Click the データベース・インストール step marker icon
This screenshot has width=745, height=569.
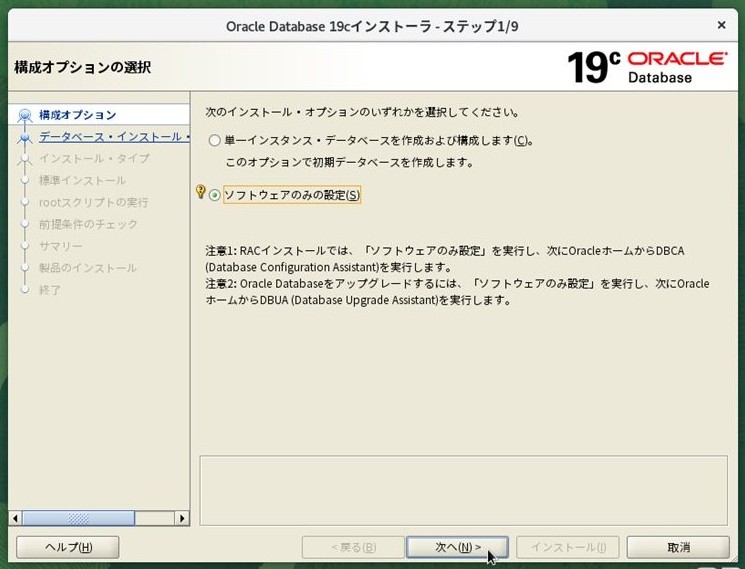click(24, 137)
